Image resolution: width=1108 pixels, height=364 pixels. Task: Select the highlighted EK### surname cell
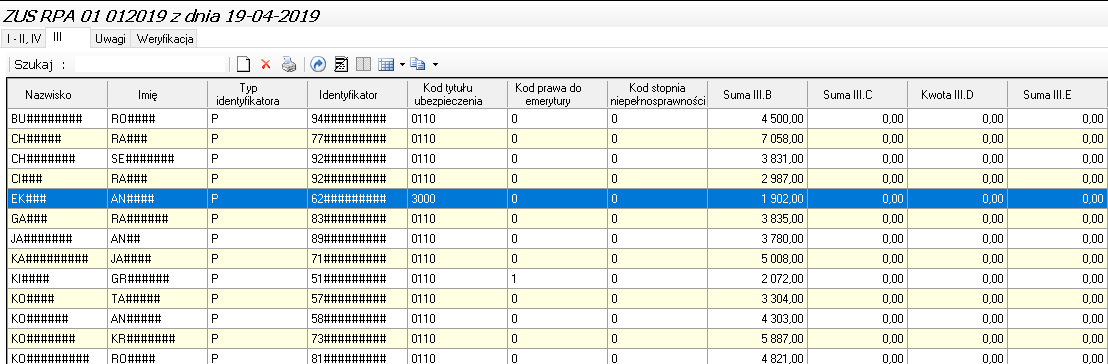click(x=57, y=199)
